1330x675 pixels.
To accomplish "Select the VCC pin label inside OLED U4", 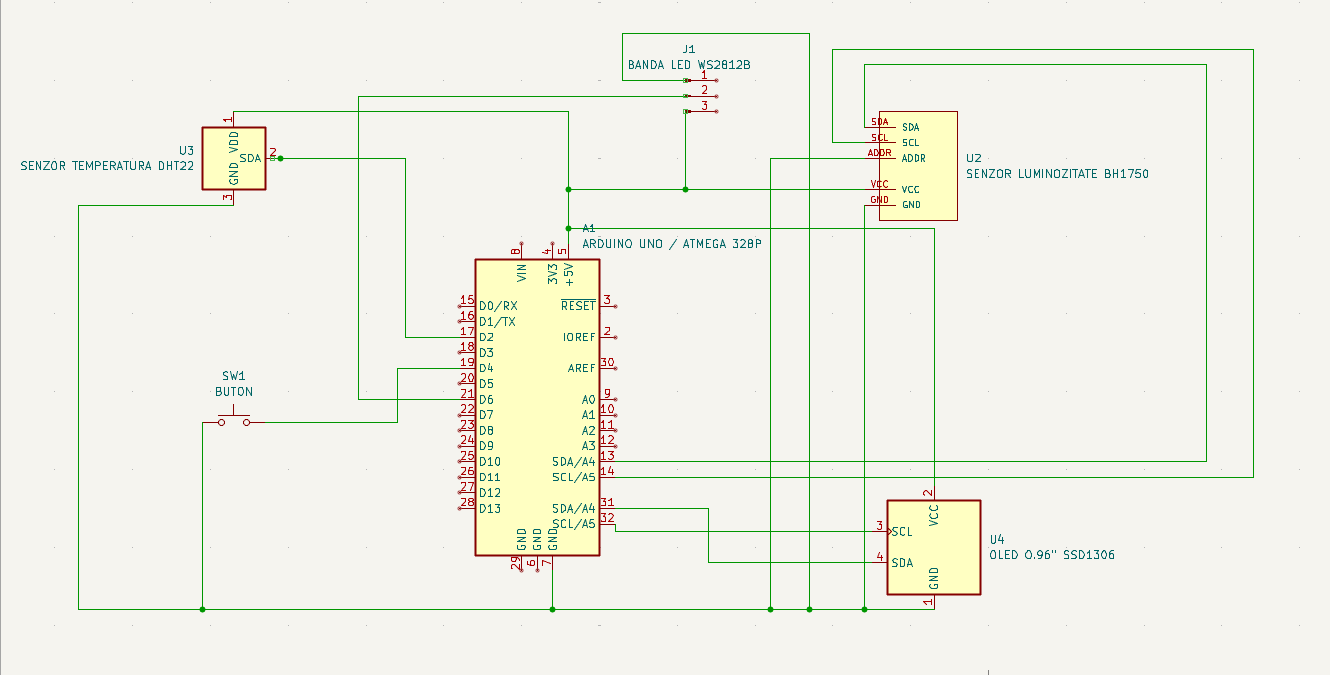I will 934,516.
